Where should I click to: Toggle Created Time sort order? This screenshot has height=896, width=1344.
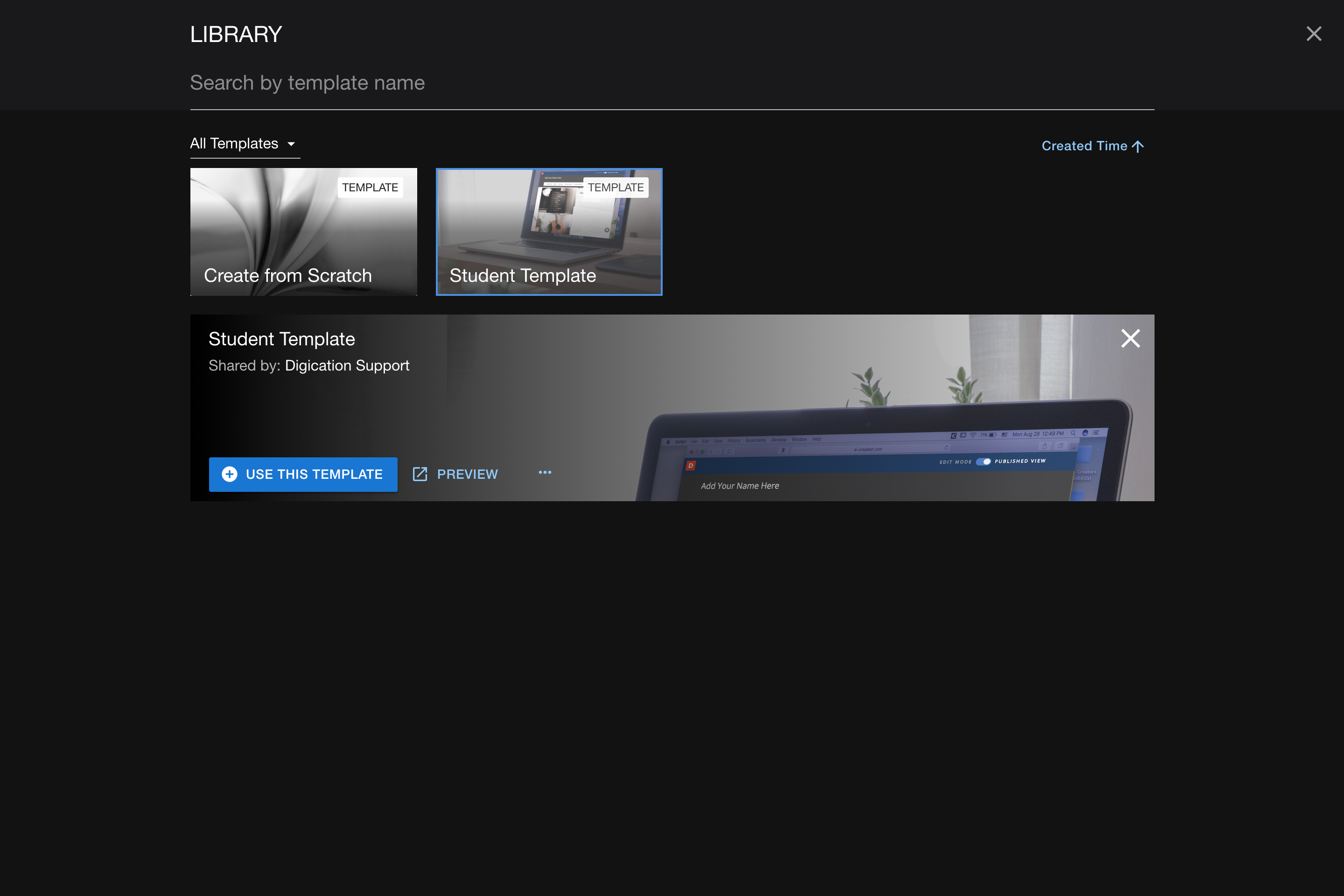click(1092, 146)
